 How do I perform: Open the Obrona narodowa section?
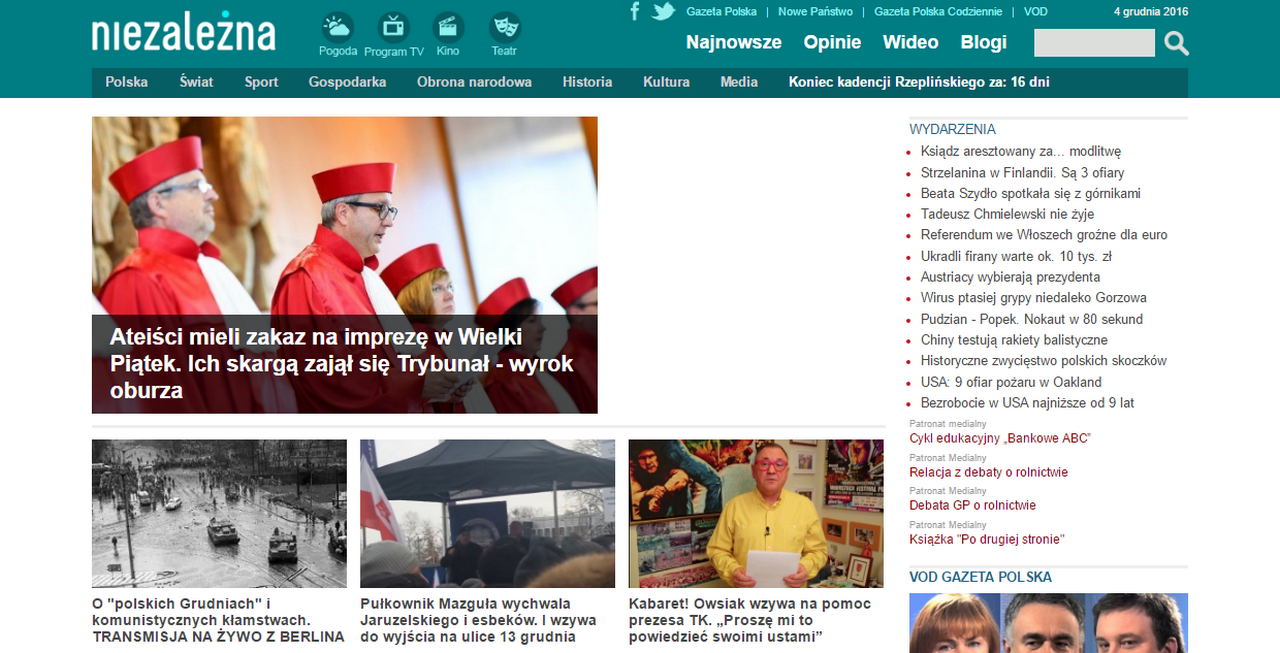pos(474,82)
